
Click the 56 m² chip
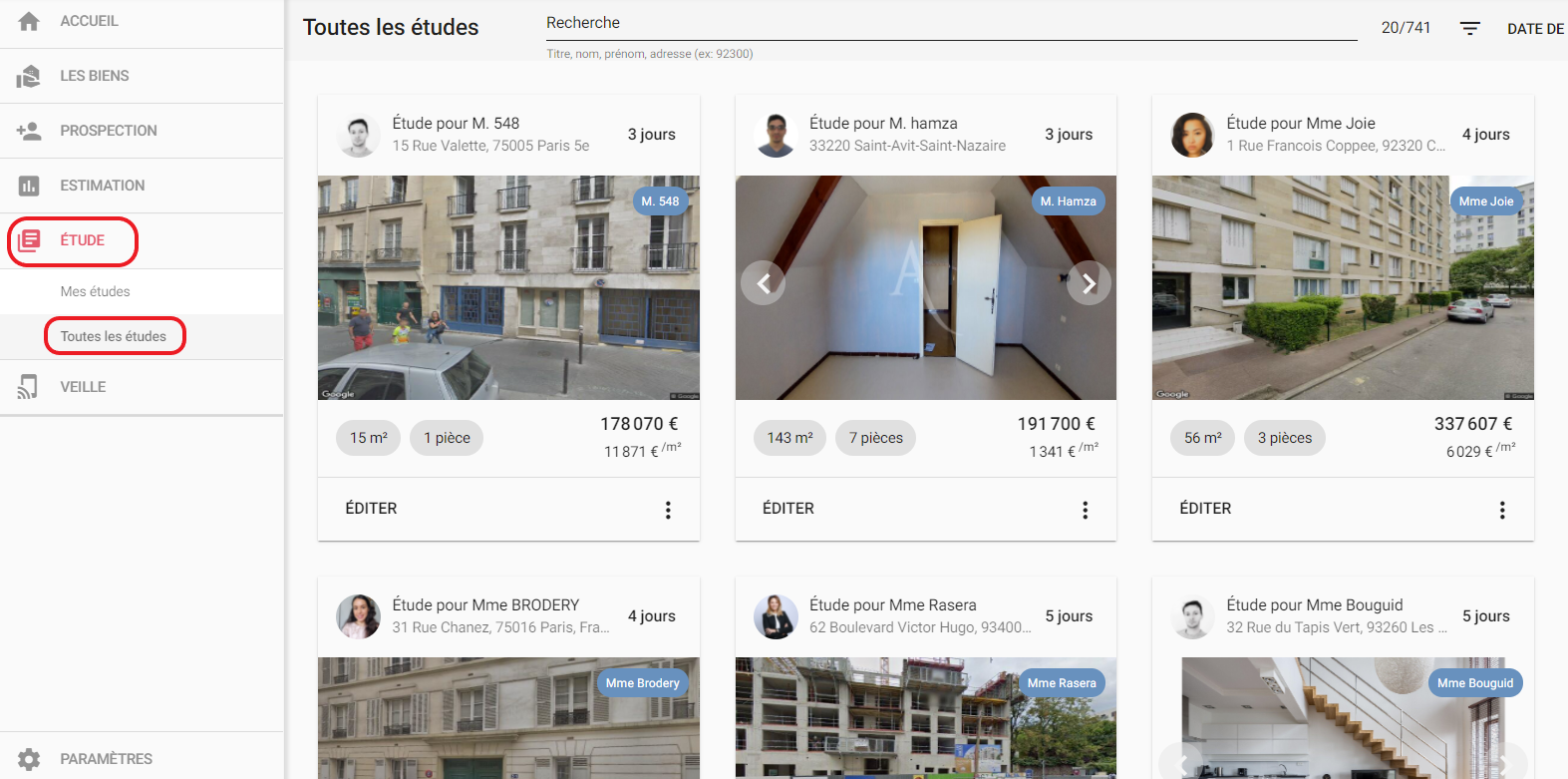(x=1202, y=438)
